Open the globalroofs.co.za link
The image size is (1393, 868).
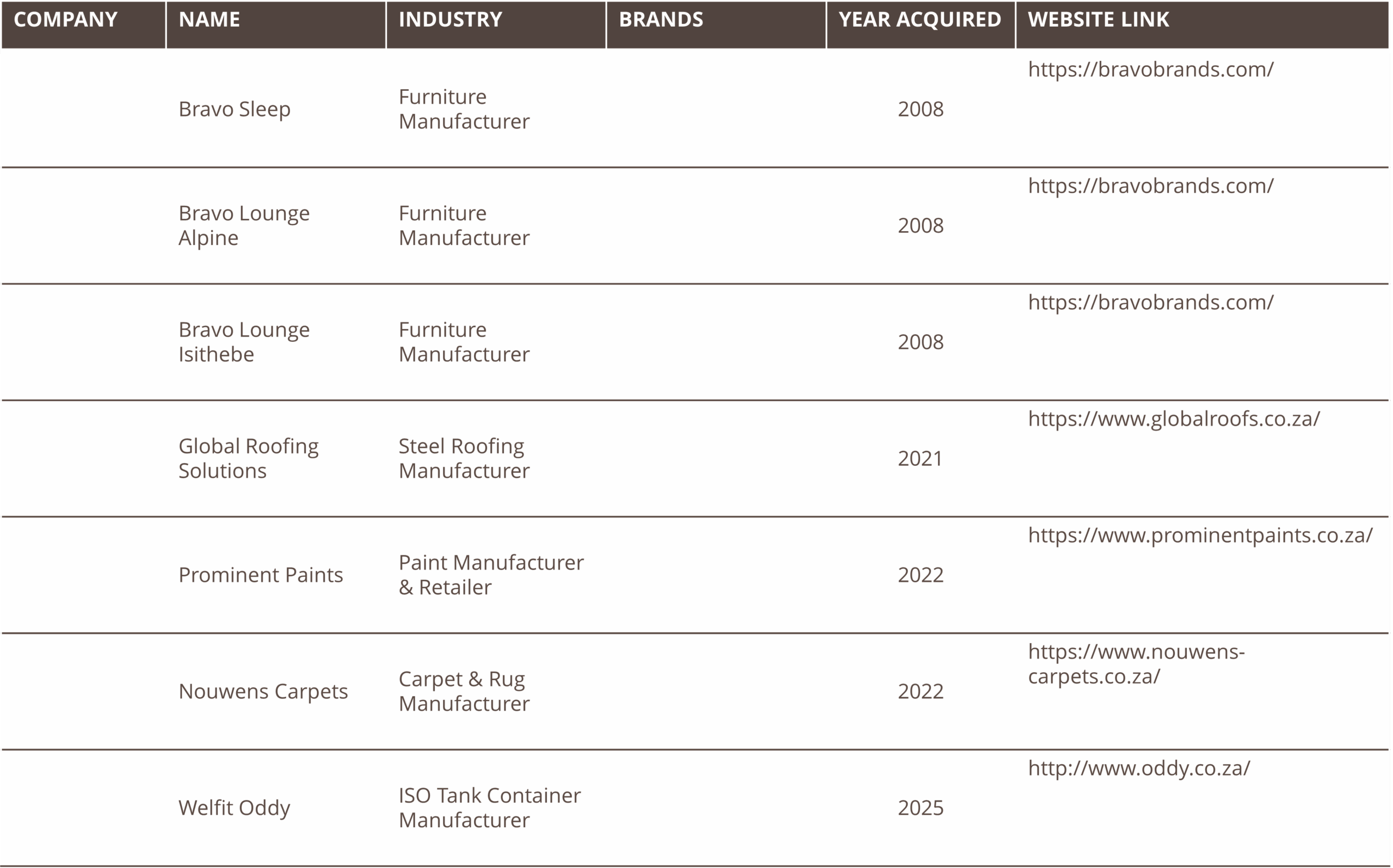(1174, 419)
